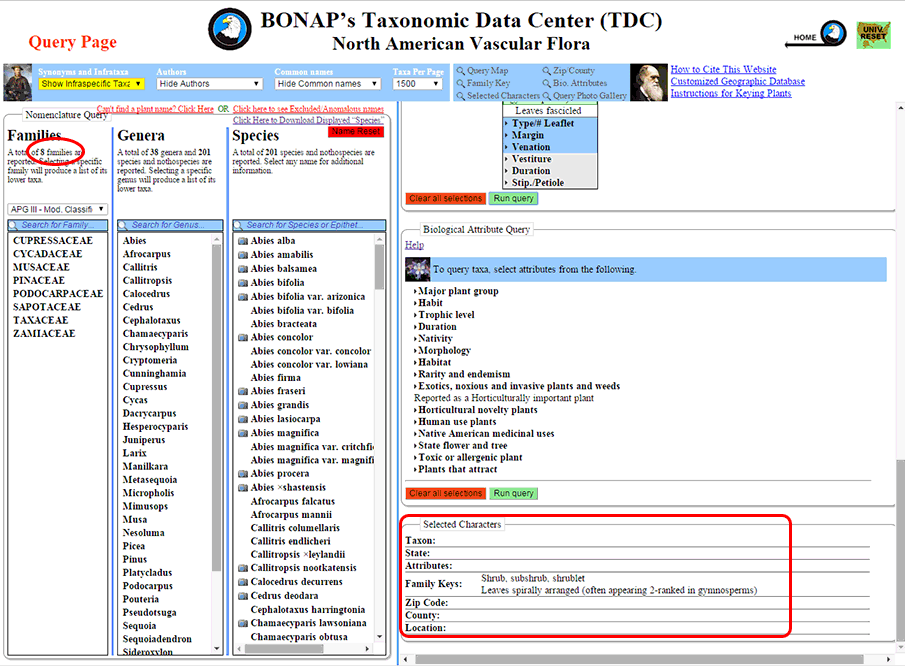Click camera icon beside Chamaecyparis lawsoniana
This screenshot has width=905, height=666.
(243, 623)
